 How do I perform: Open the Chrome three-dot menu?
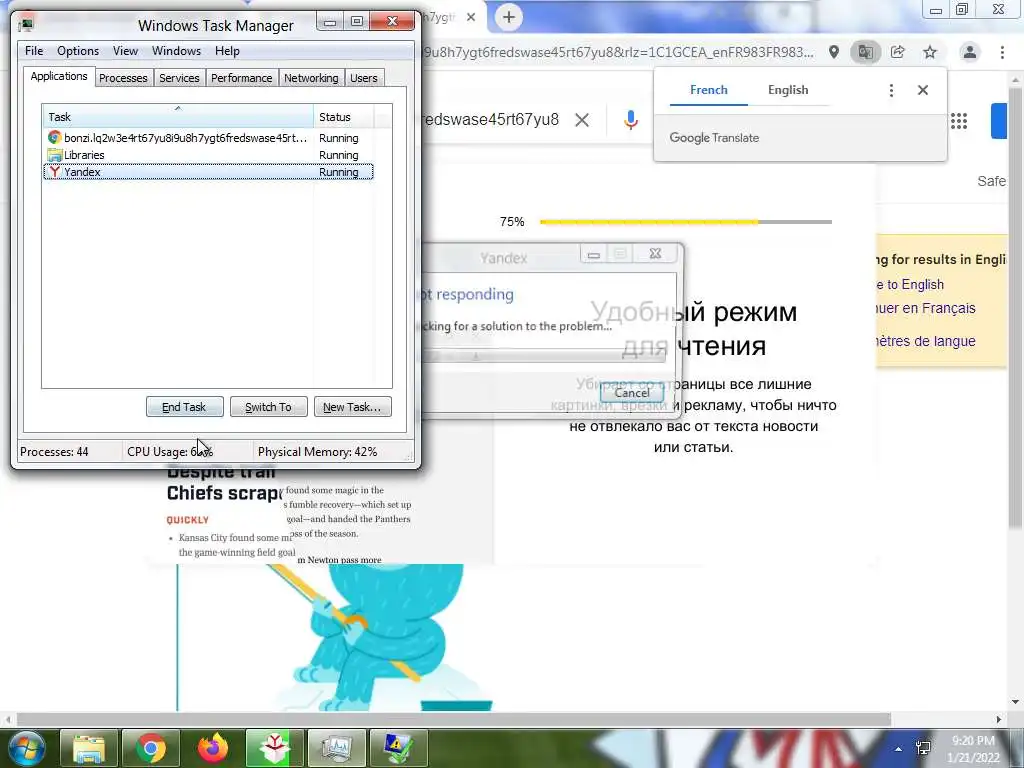click(x=1002, y=52)
